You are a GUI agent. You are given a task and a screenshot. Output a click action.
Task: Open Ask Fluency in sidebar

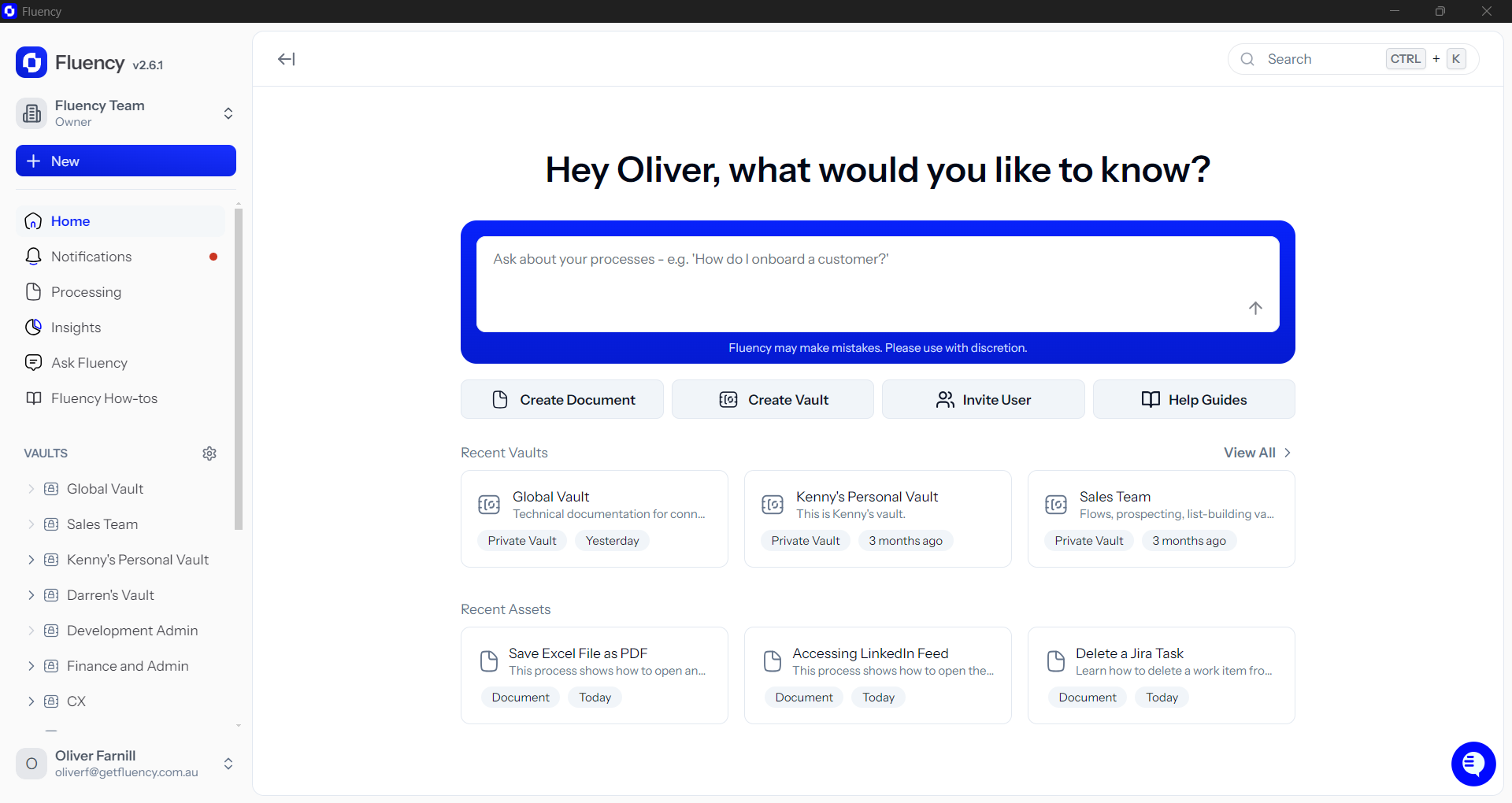pyautogui.click(x=120, y=363)
